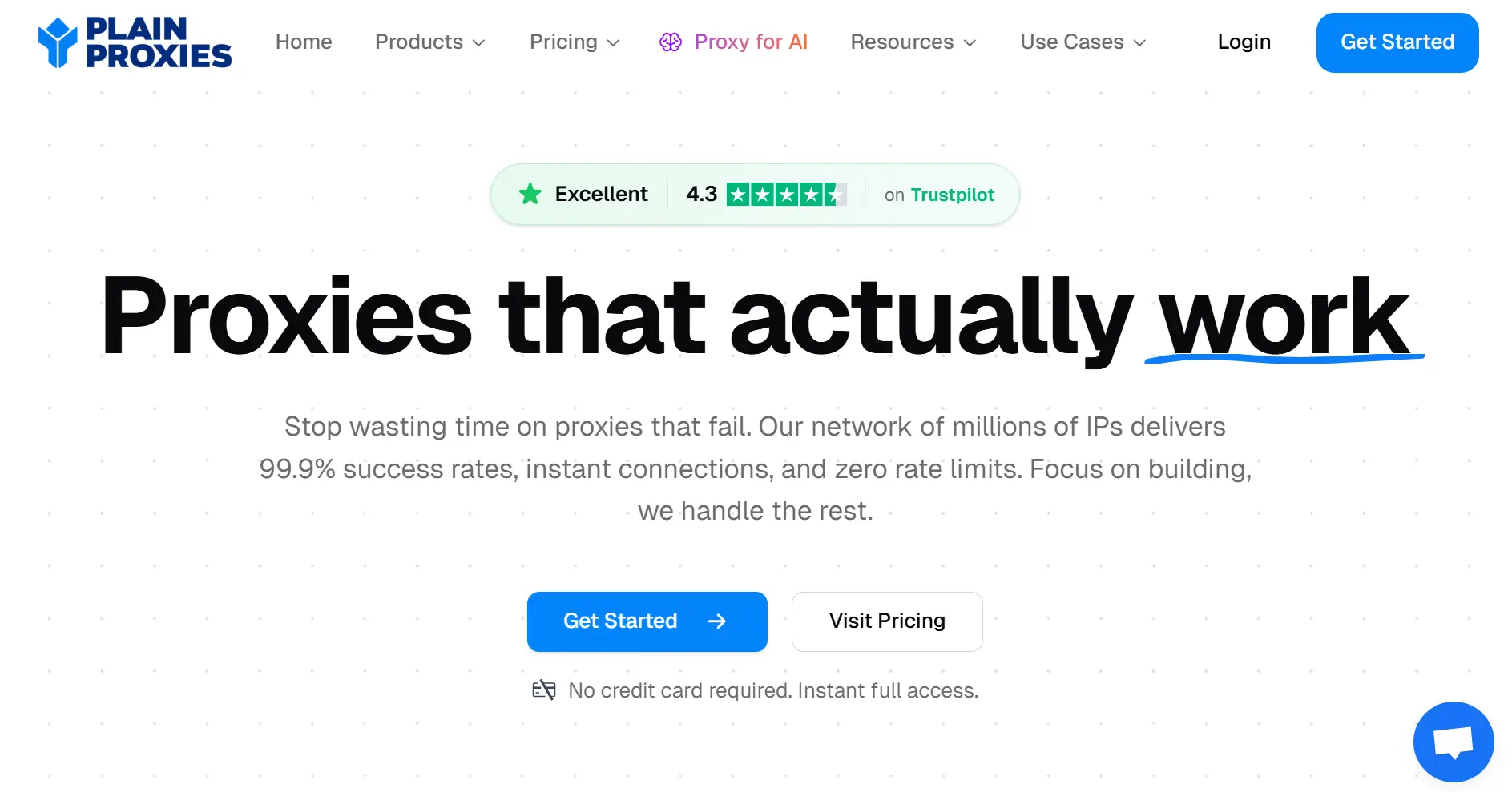1512x792 pixels.
Task: Click the arrow icon in Get Started button
Action: tap(717, 621)
